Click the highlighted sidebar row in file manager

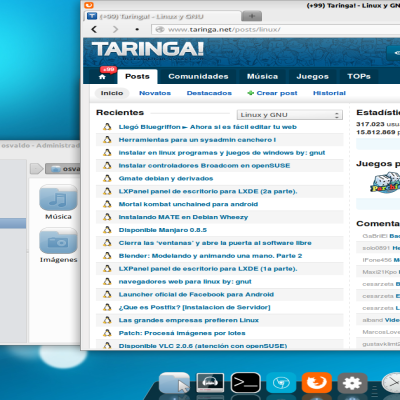[13, 223]
